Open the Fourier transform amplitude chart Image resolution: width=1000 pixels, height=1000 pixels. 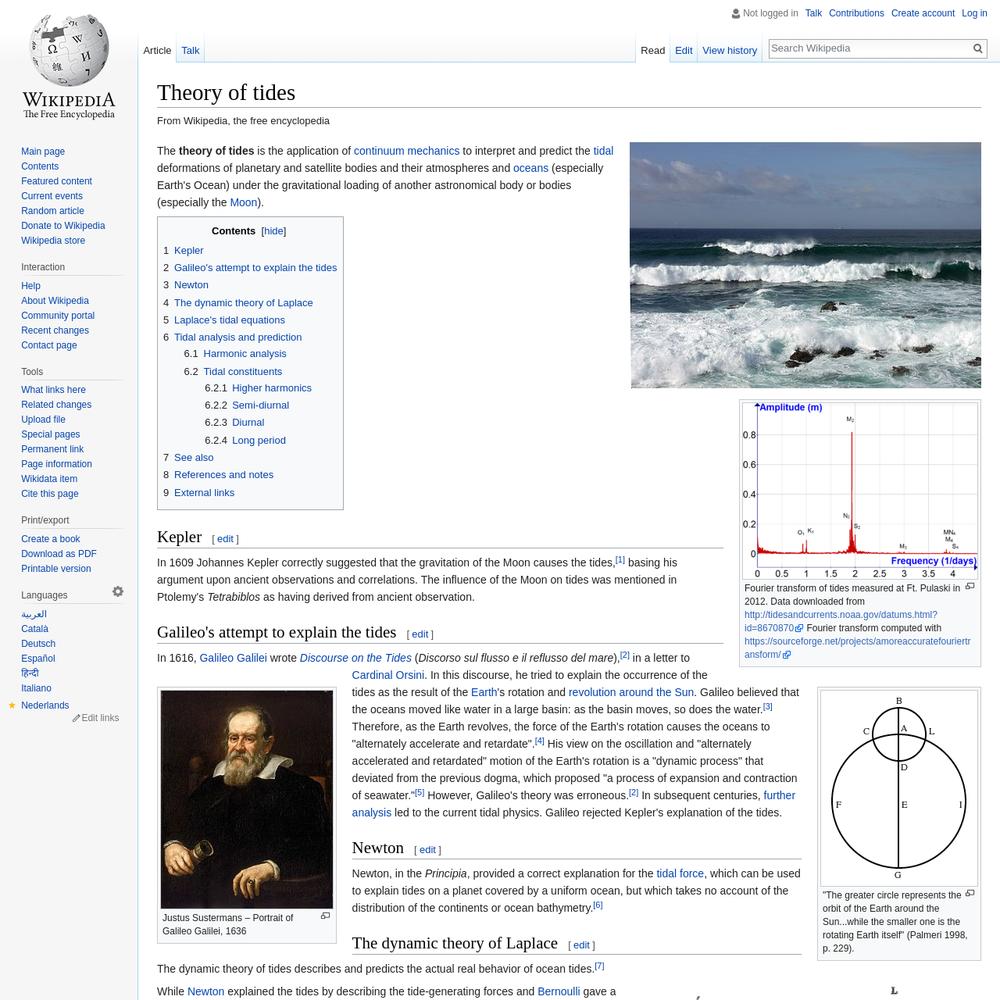coord(860,490)
